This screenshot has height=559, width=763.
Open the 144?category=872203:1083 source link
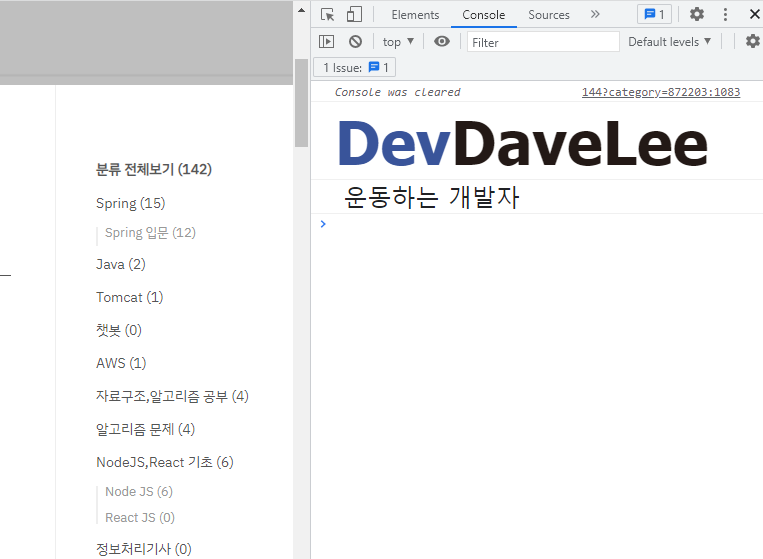[x=661, y=92]
